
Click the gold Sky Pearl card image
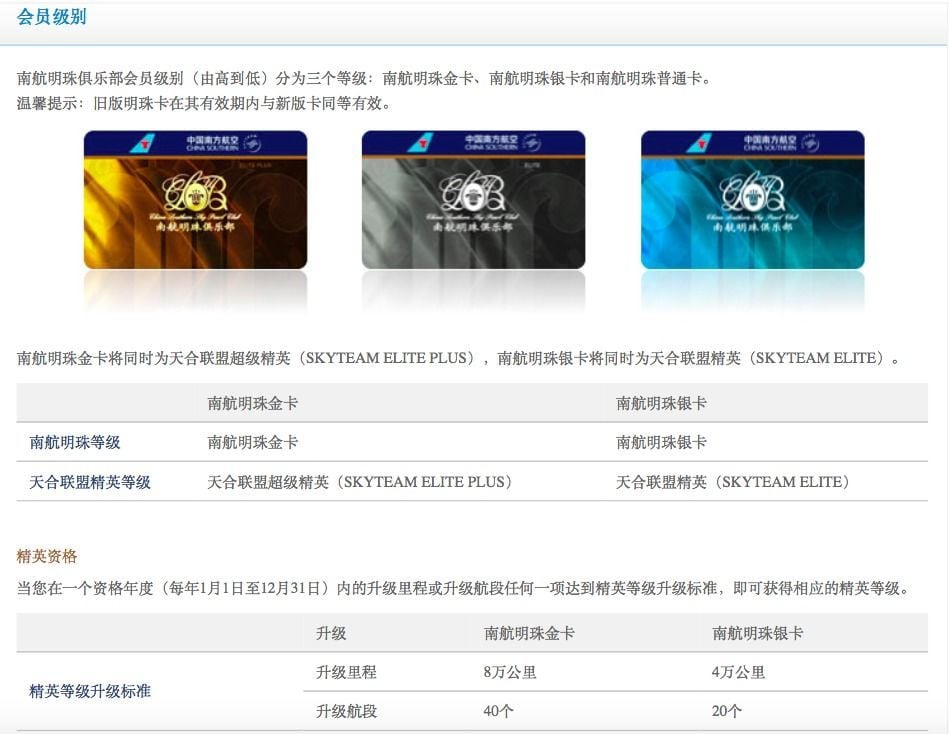click(x=195, y=200)
